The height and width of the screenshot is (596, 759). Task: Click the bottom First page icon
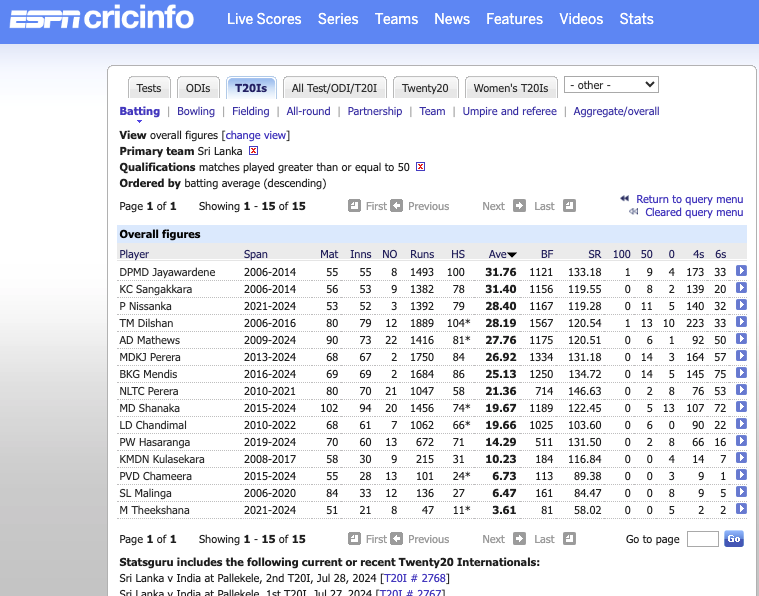pos(354,538)
